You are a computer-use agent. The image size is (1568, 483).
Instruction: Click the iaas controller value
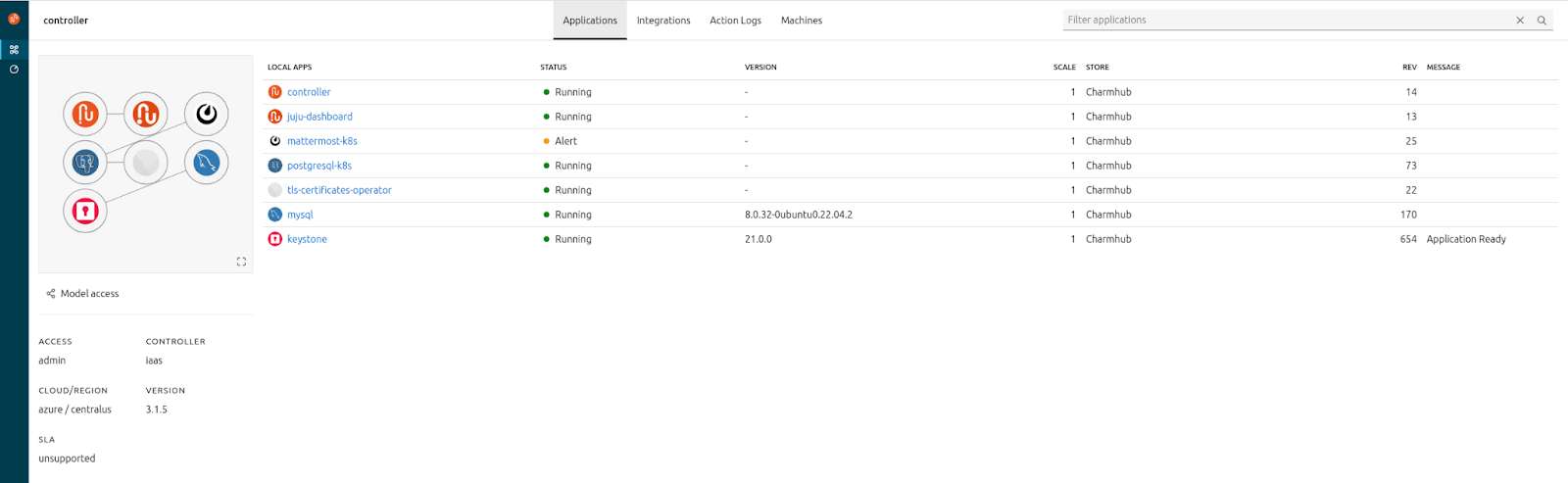154,361
